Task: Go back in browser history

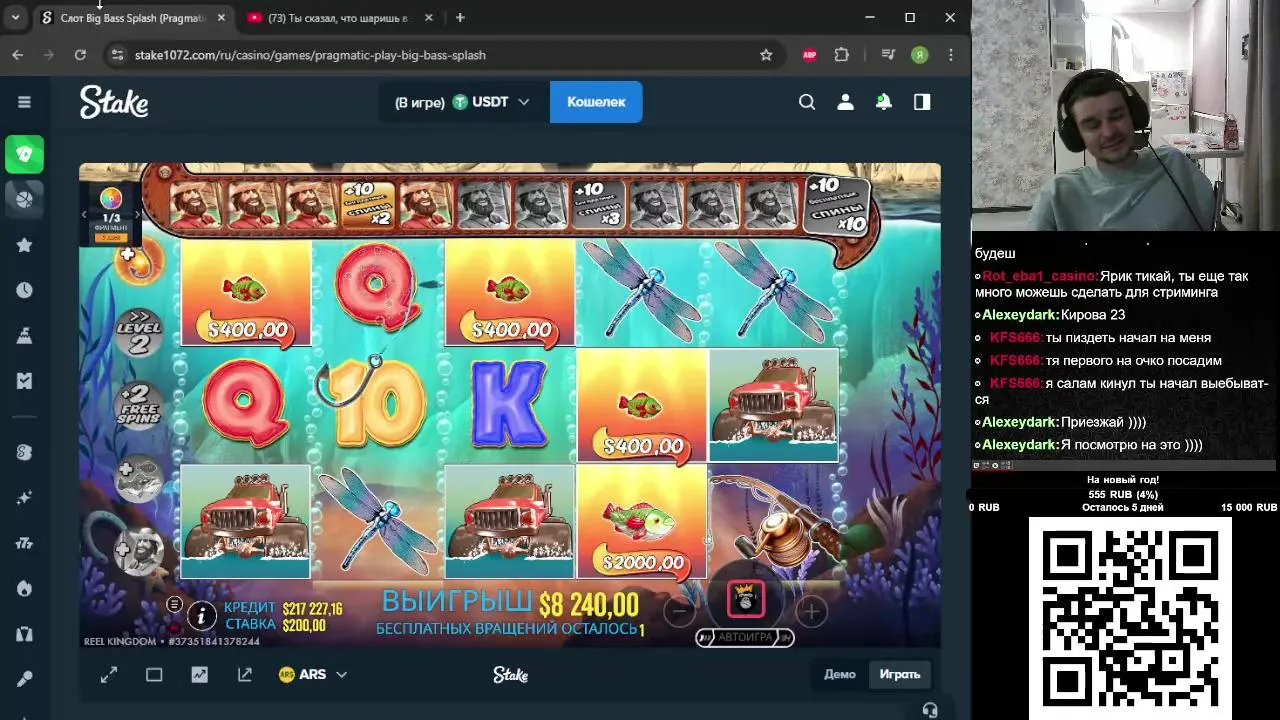Action: [x=18, y=55]
